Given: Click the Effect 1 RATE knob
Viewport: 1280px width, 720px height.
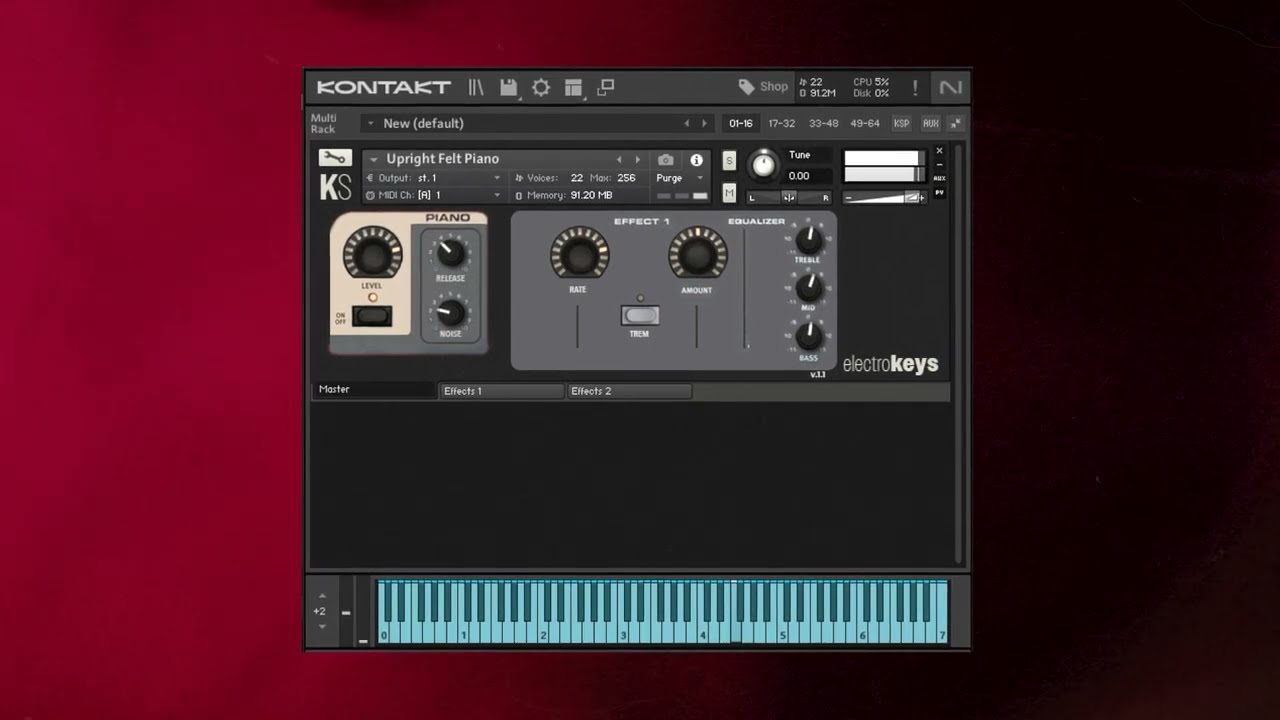Looking at the screenshot, I should coord(579,253).
